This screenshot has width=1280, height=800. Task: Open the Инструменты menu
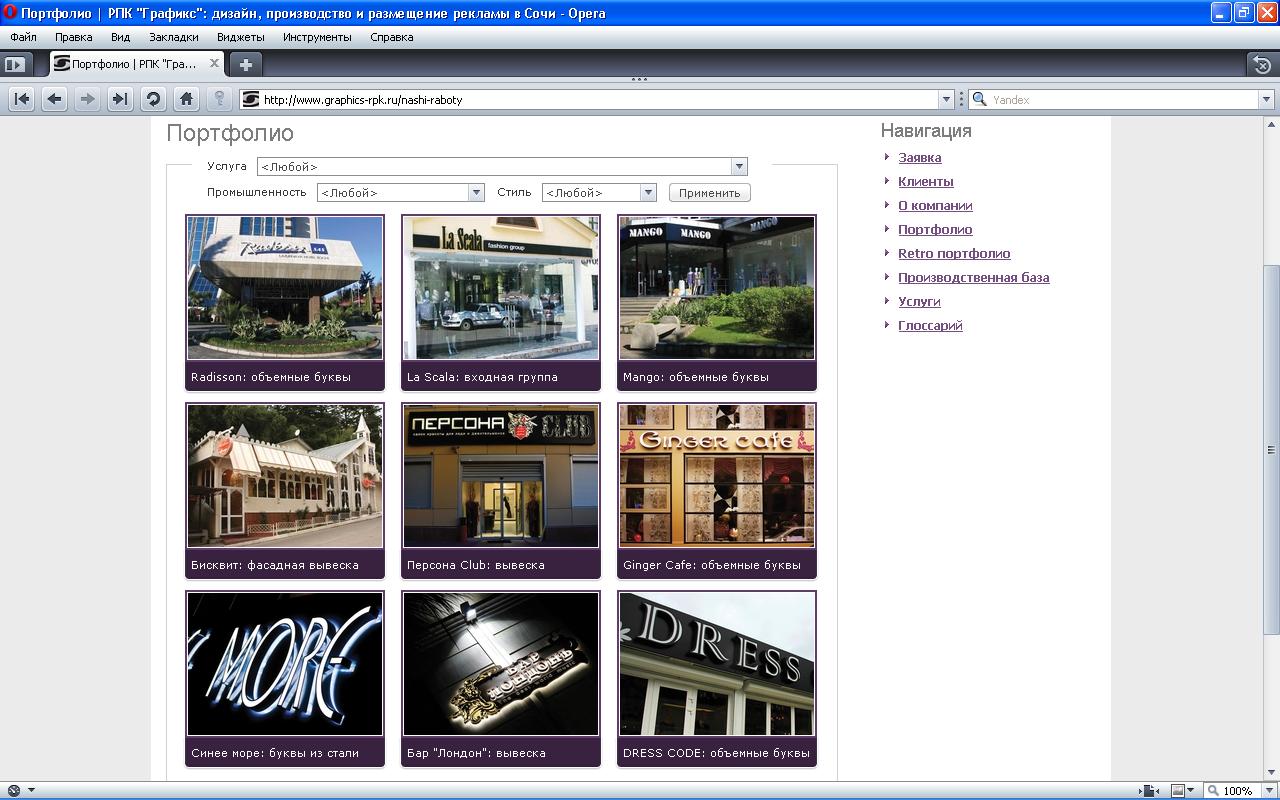[317, 37]
